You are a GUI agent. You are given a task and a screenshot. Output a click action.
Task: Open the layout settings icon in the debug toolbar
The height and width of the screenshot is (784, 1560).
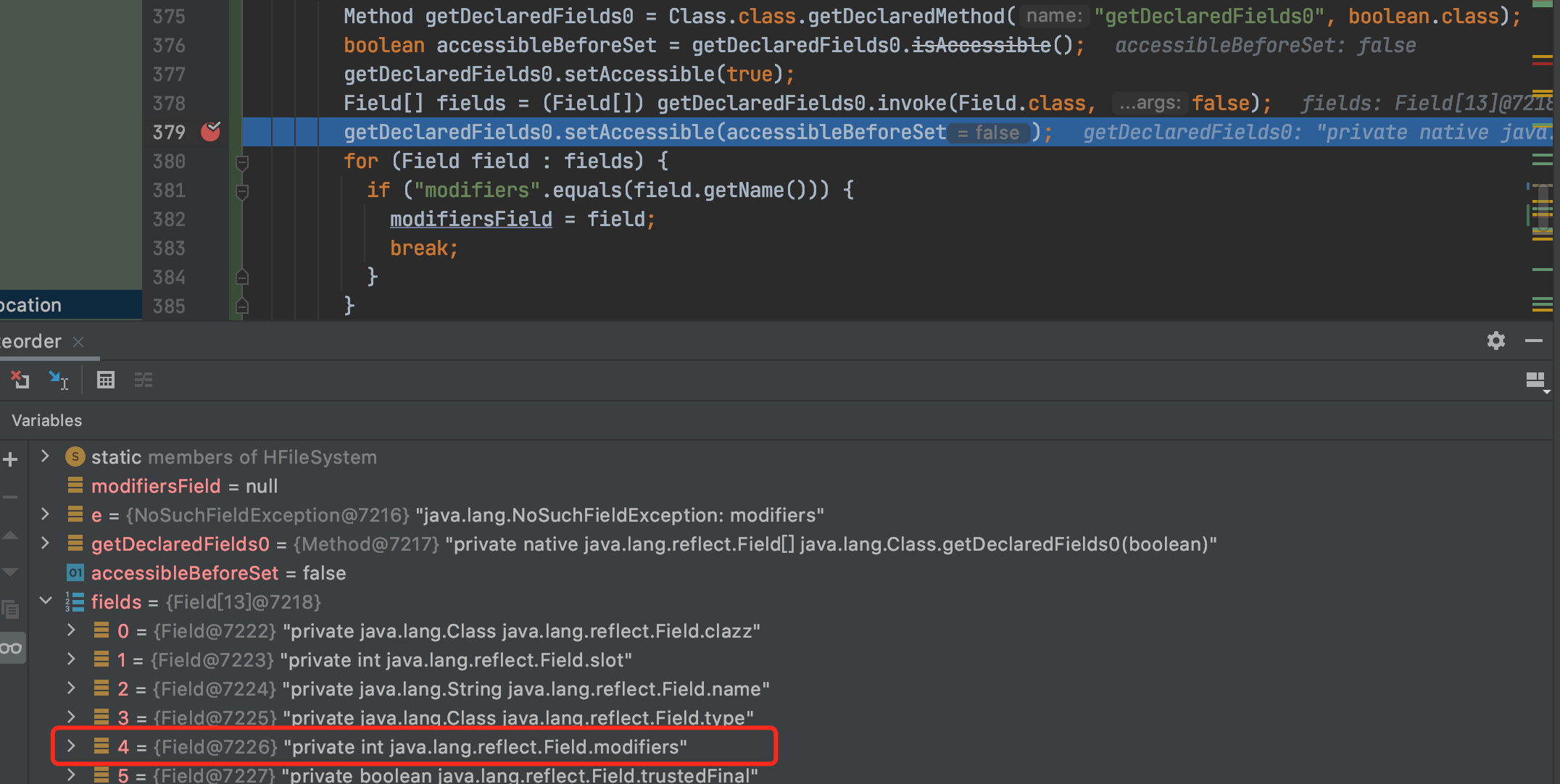(x=1536, y=381)
